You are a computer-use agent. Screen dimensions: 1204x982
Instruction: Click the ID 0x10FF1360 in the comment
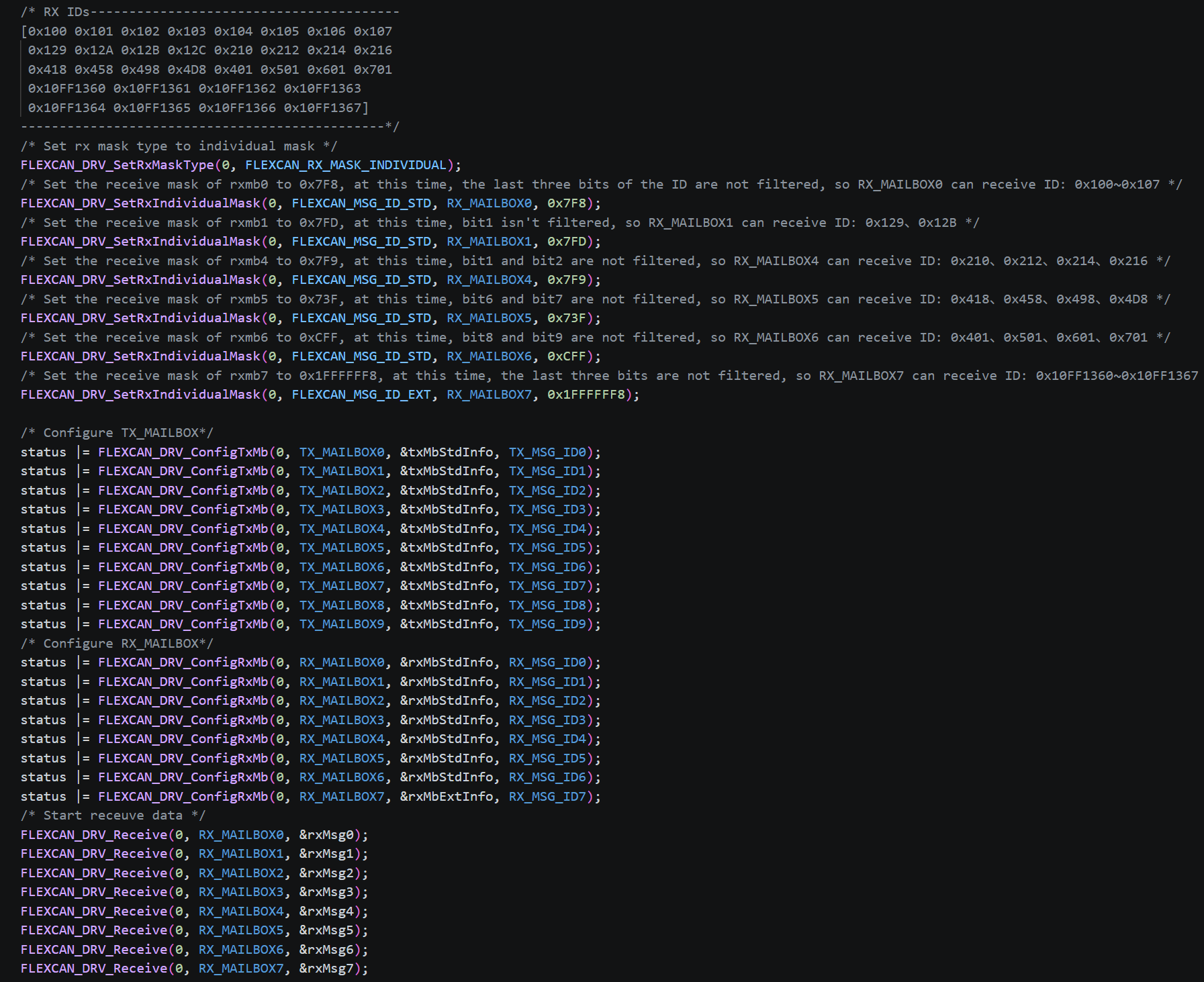[66, 89]
